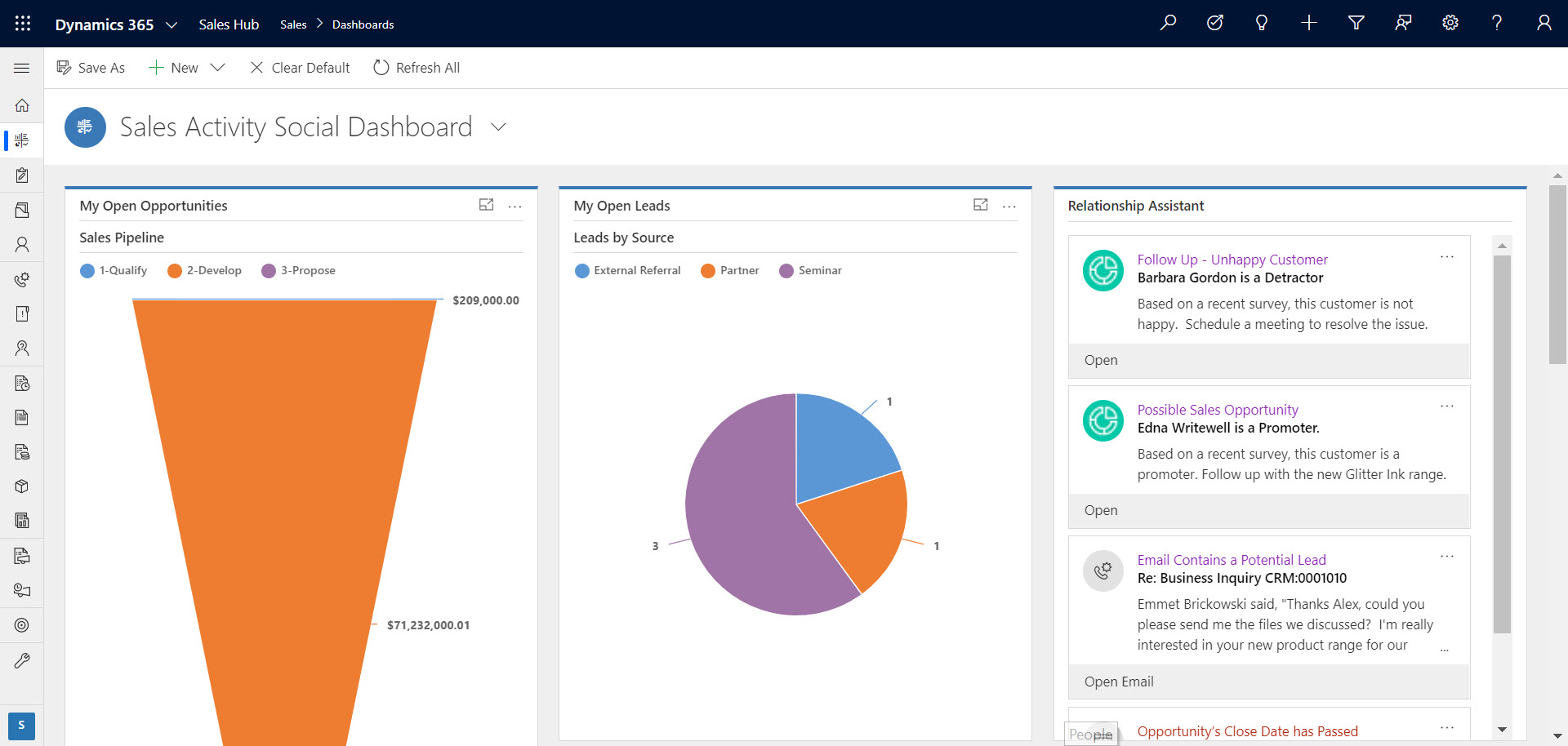1568x746 pixels.
Task: Expand the New button dropdown arrow
Action: pyautogui.click(x=217, y=68)
